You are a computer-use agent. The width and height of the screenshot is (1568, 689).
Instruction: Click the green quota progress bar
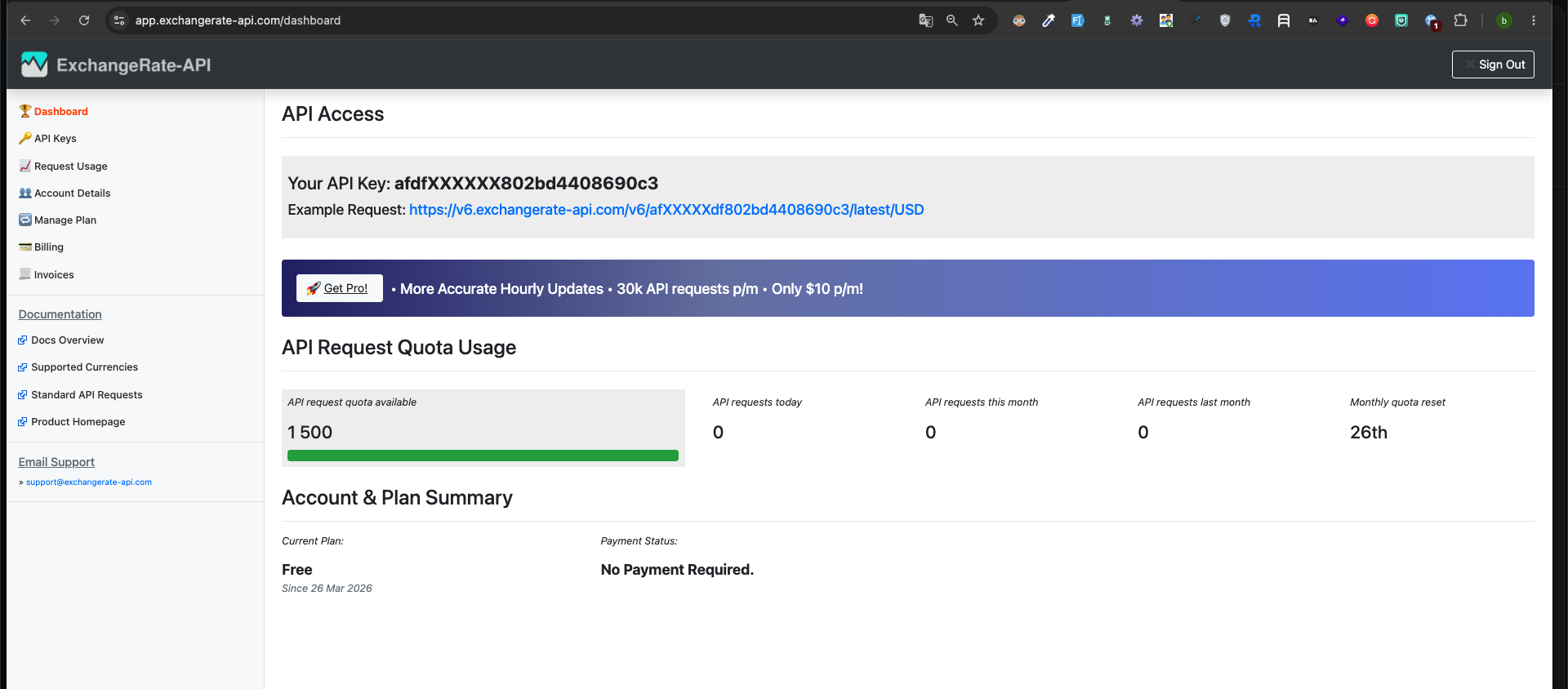tap(483, 456)
